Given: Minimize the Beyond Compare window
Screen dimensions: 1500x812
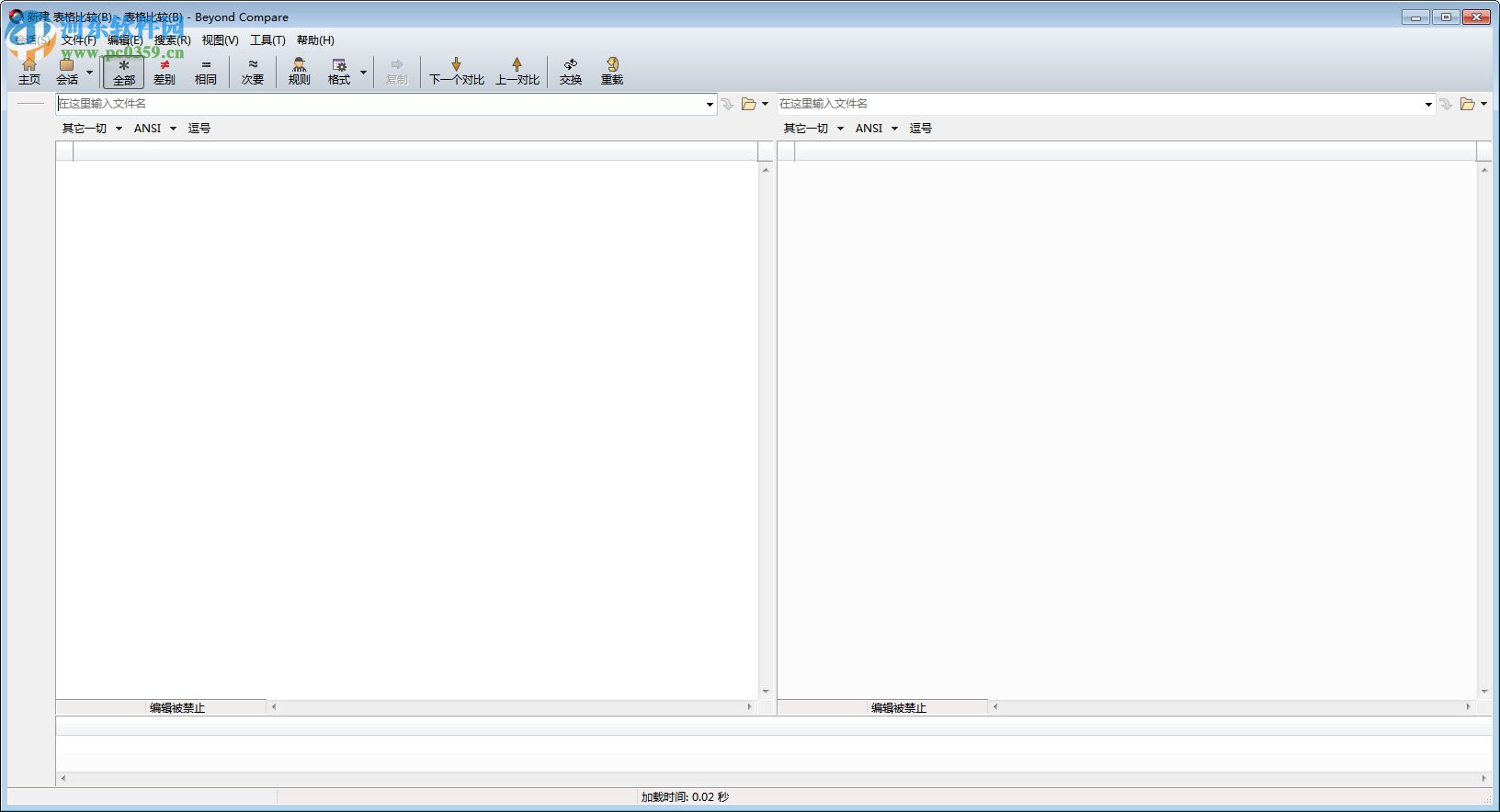Looking at the screenshot, I should coord(1415,17).
